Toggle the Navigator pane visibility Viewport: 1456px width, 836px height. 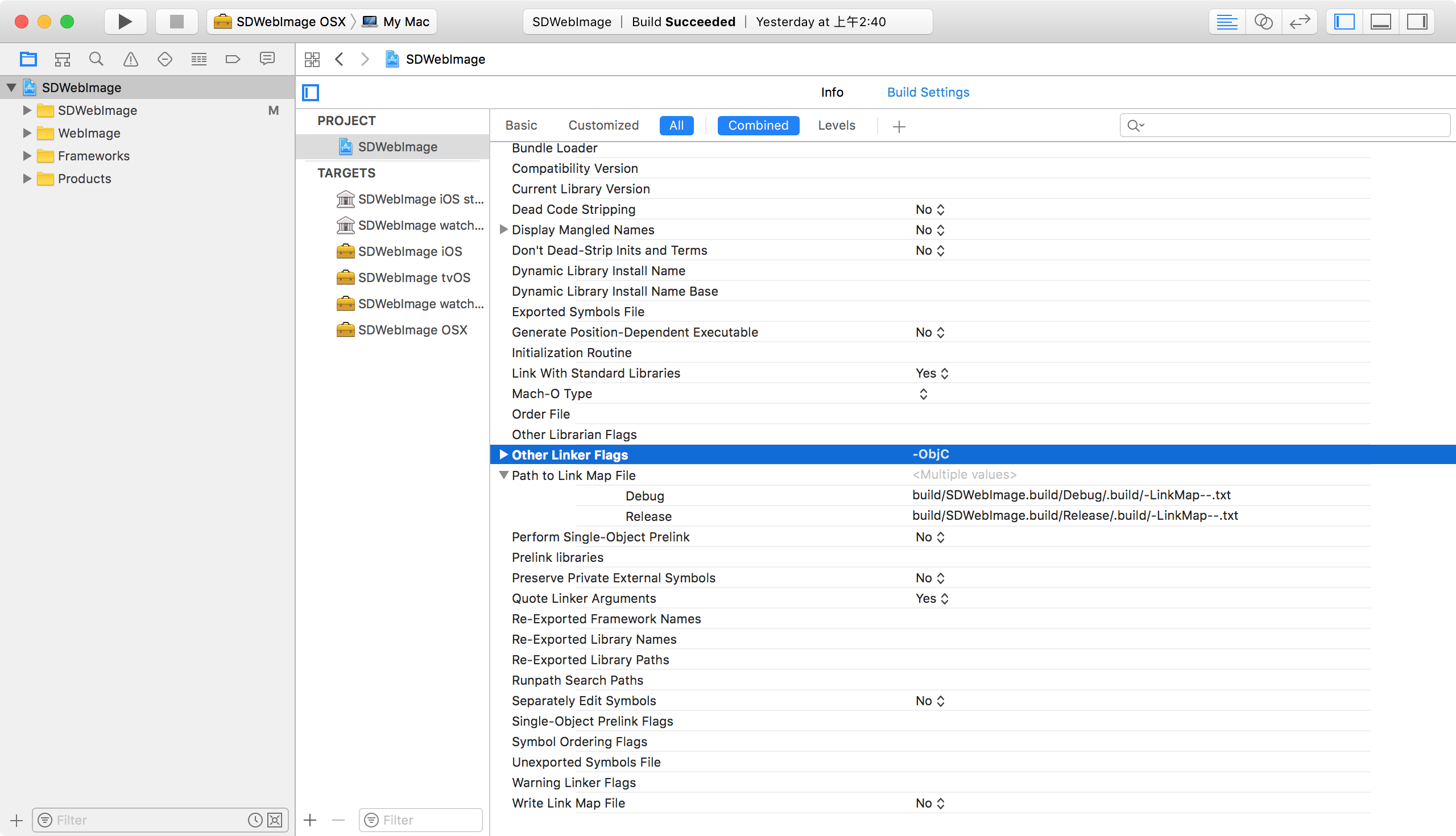coord(1344,22)
